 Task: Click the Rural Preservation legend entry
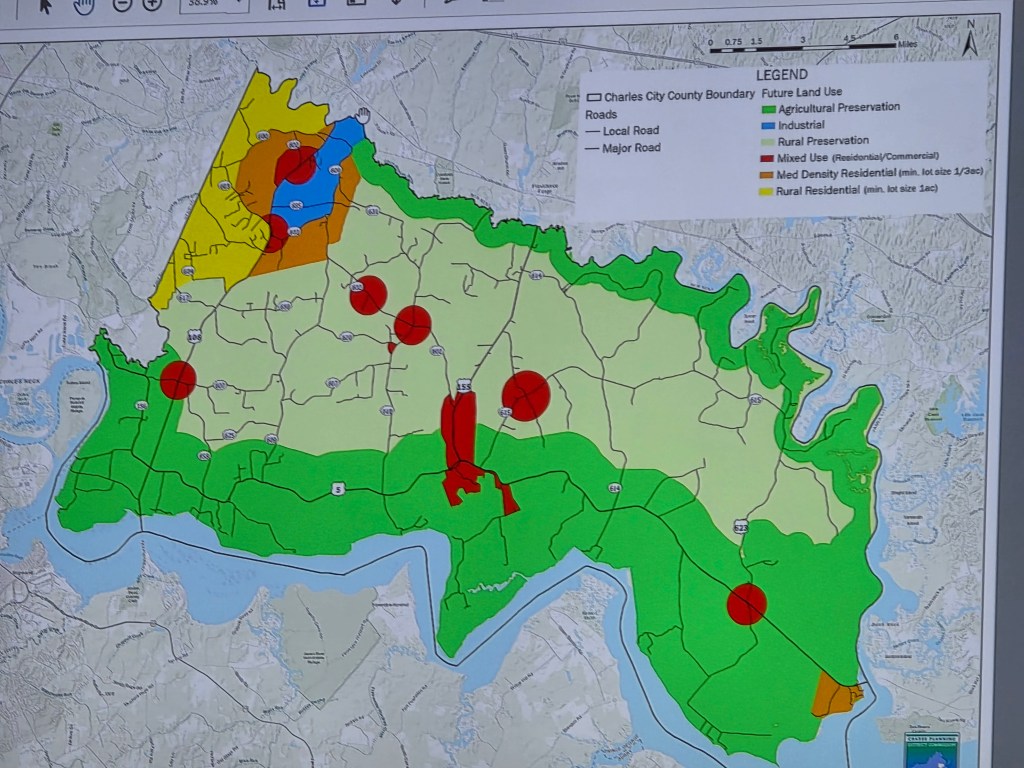click(822, 141)
